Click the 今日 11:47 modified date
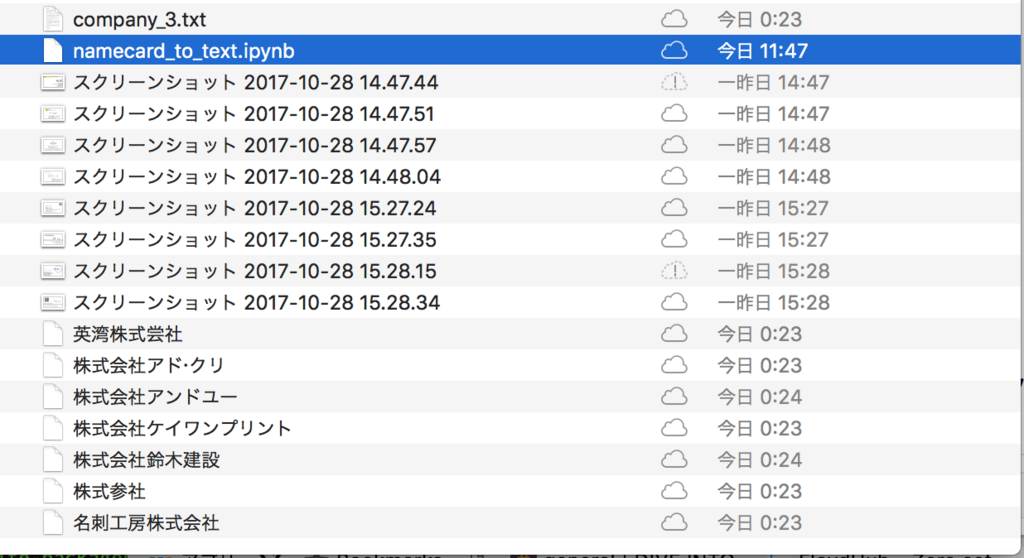This screenshot has width=1024, height=558. 762,51
